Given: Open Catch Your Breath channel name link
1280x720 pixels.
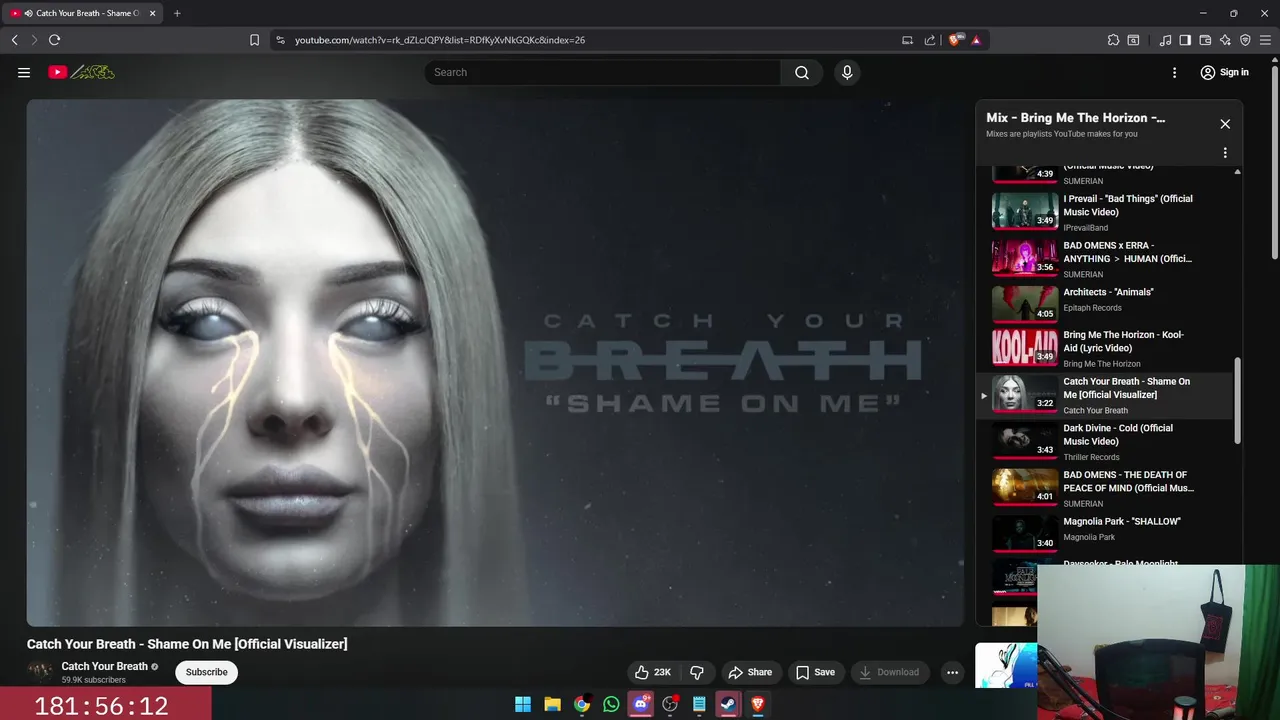Looking at the screenshot, I should pyautogui.click(x=104, y=666).
